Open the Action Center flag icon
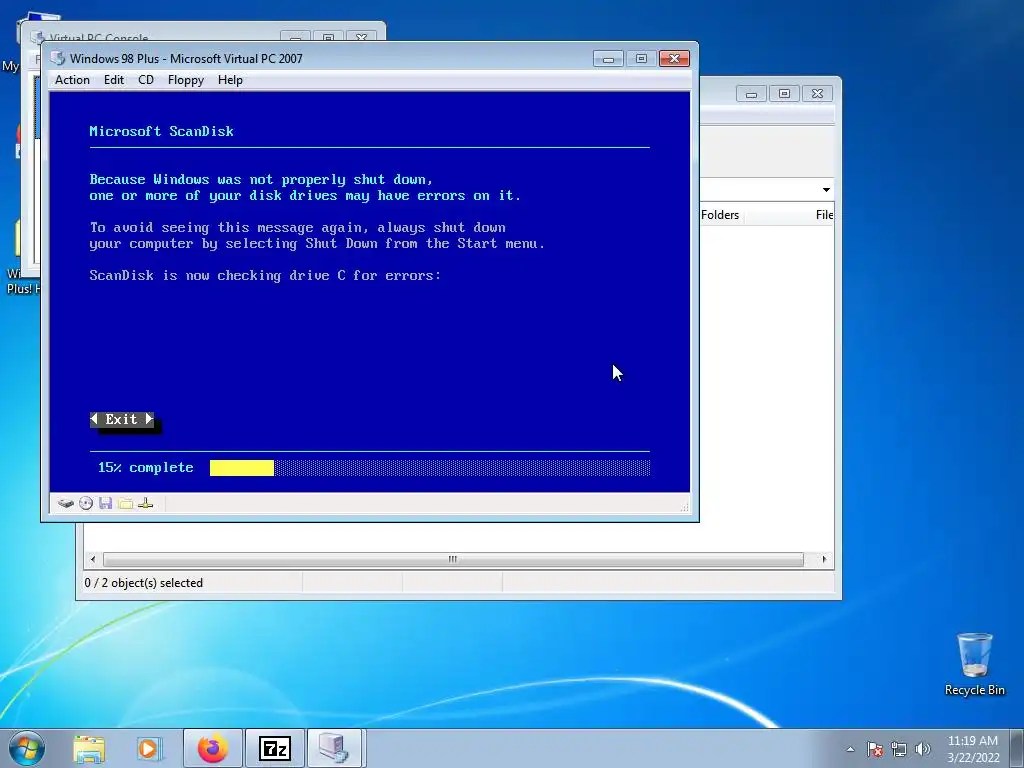Viewport: 1024px width, 768px height. point(875,749)
